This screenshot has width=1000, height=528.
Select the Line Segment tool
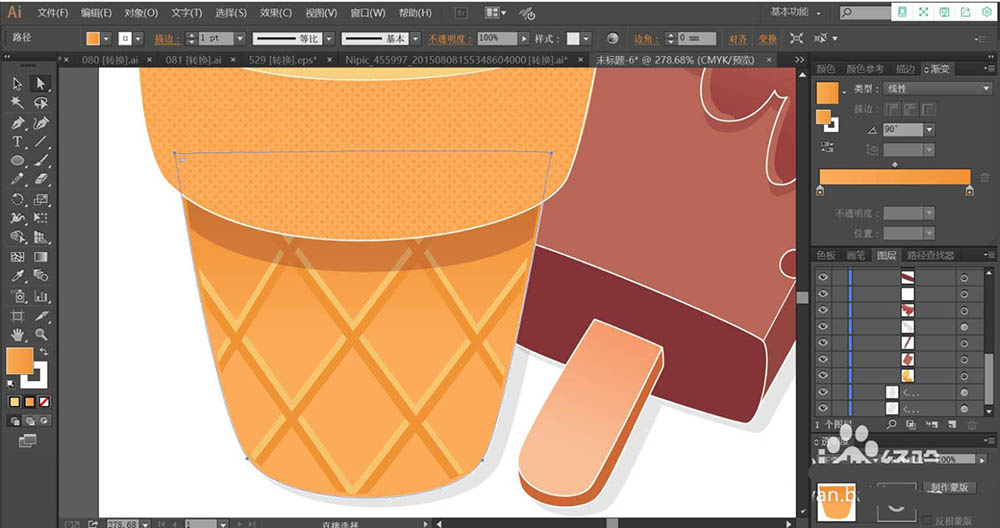click(41, 142)
